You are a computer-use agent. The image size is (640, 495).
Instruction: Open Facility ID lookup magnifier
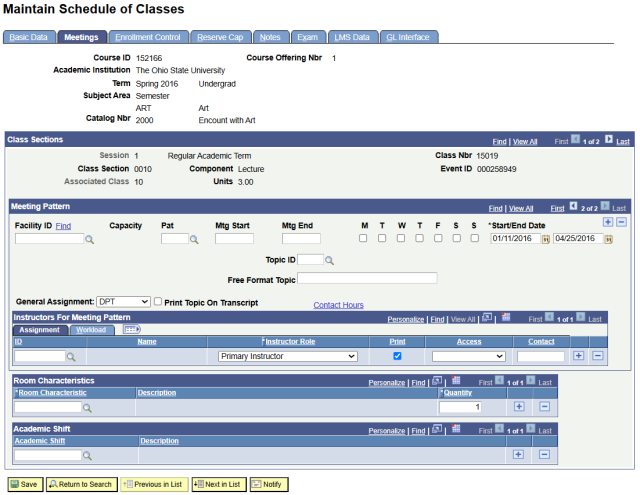coord(89,240)
